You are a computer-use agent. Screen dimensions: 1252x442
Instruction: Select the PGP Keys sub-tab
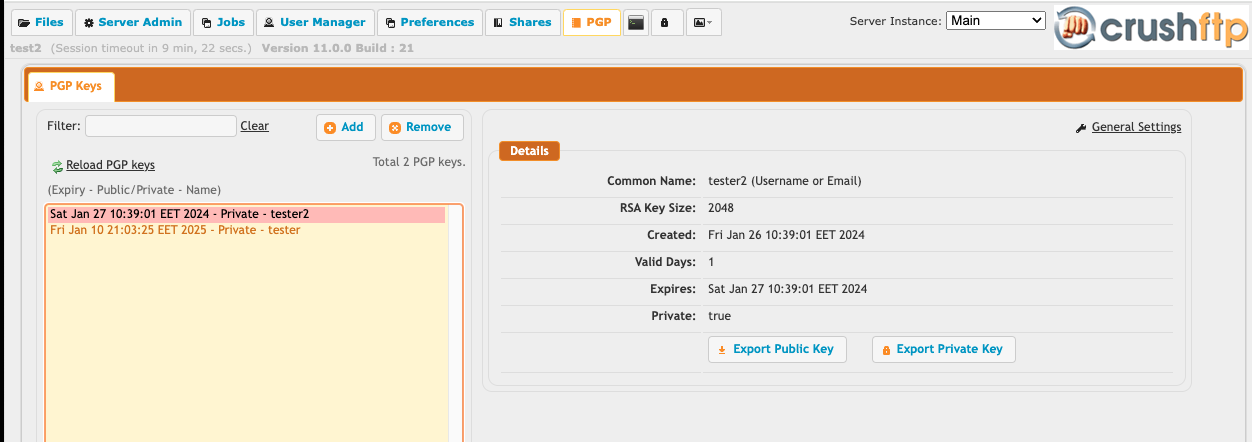point(70,87)
